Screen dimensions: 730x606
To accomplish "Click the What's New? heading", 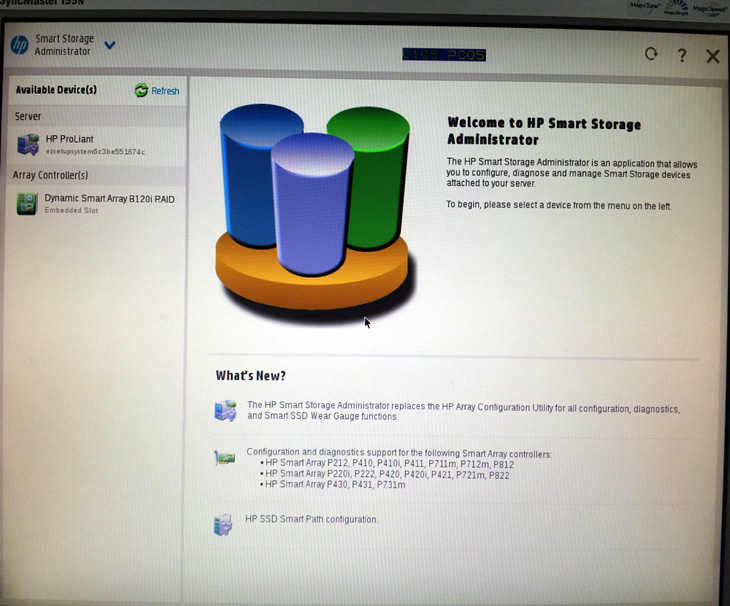I will click(250, 376).
